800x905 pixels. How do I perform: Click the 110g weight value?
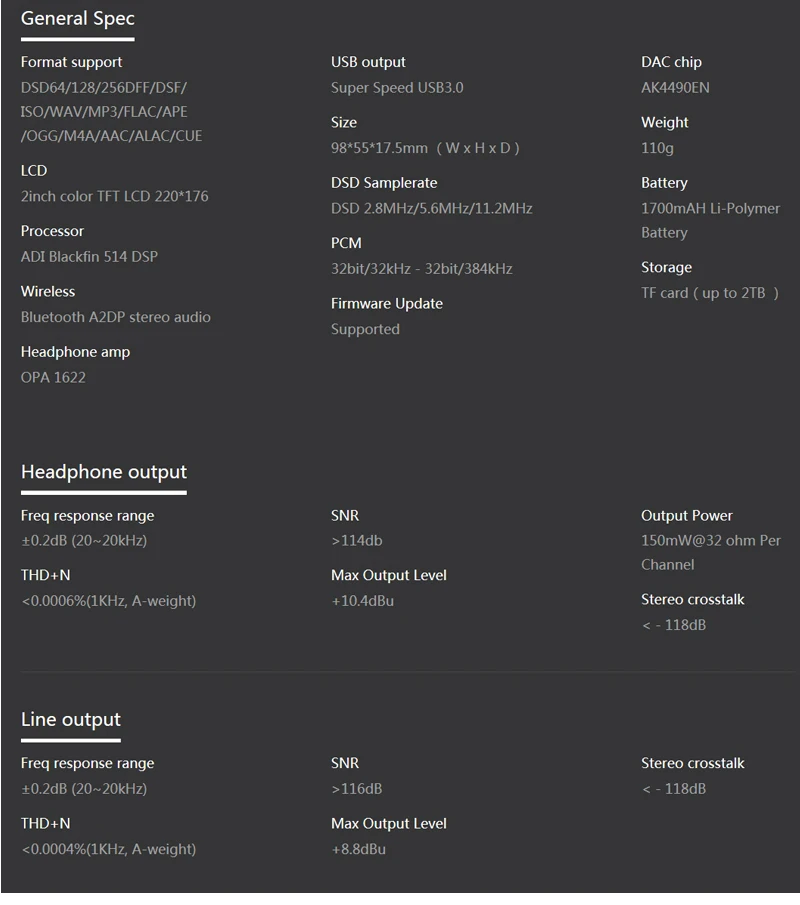657,148
